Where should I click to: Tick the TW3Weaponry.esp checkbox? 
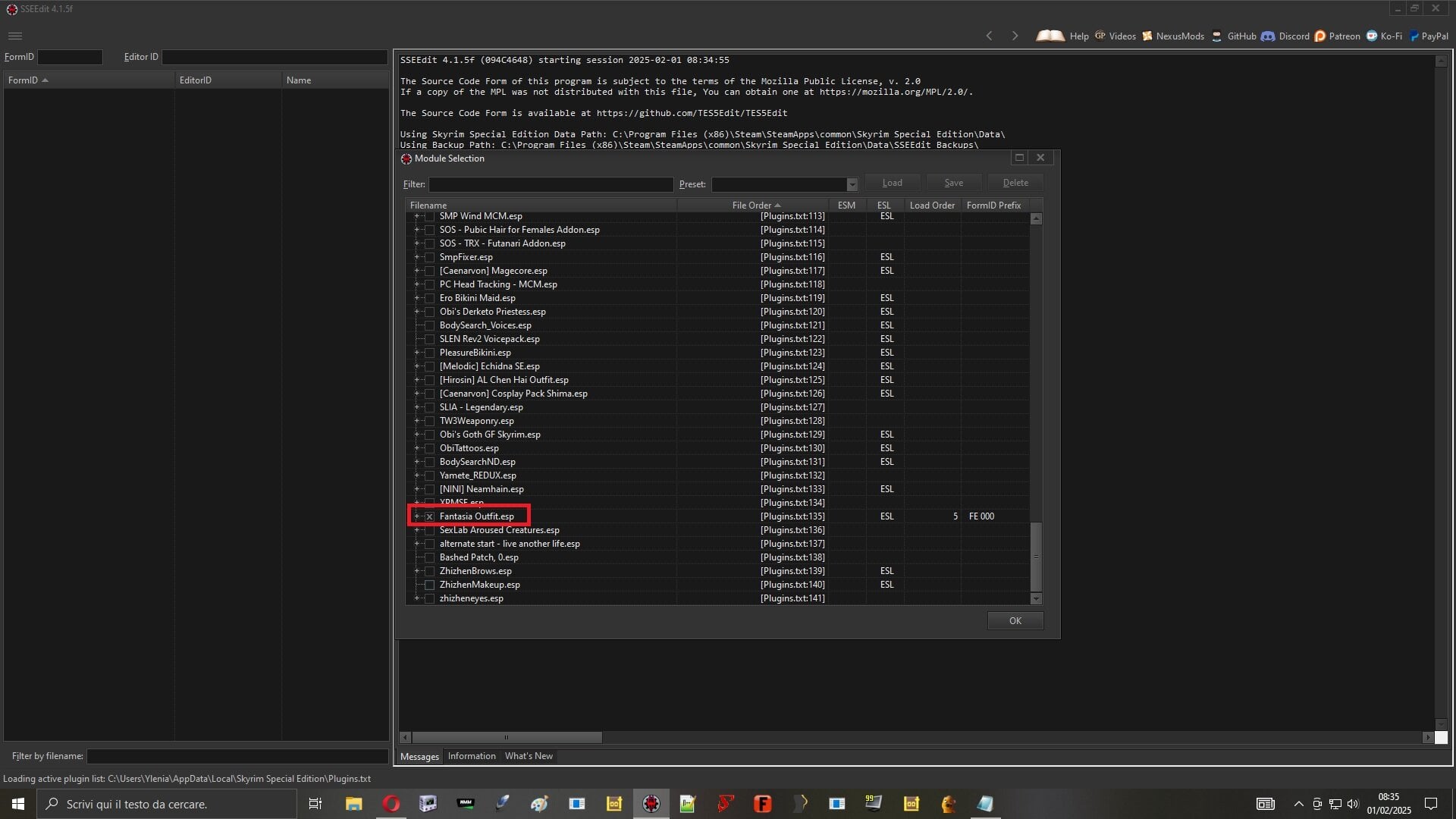[430, 421]
